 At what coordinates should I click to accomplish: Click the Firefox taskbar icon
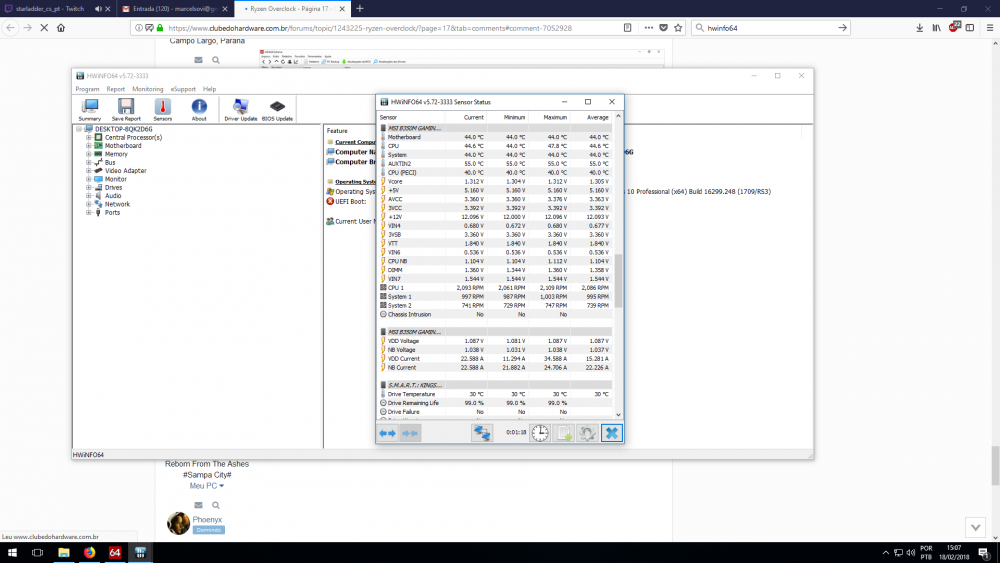pyautogui.click(x=89, y=552)
